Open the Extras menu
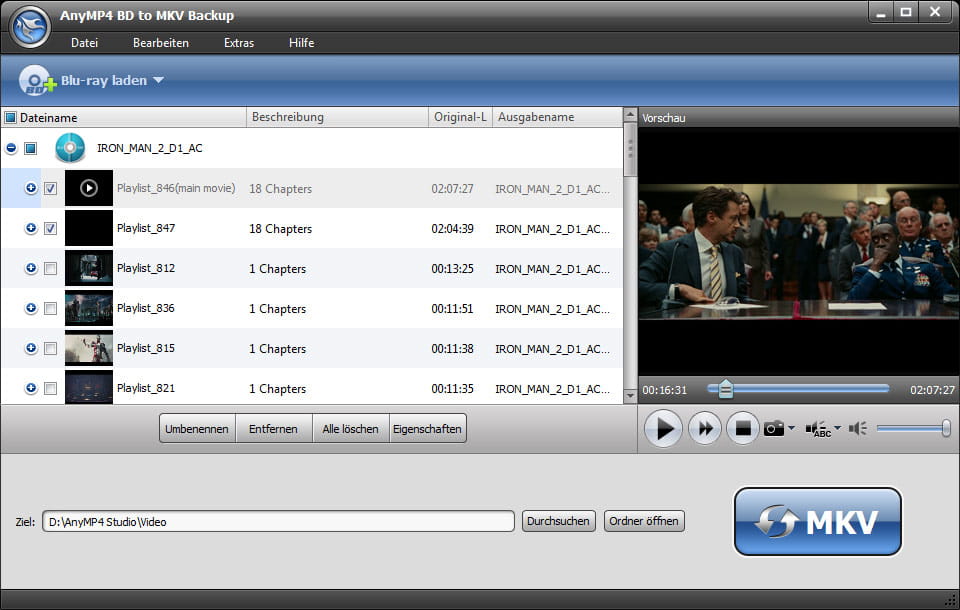The height and width of the screenshot is (610, 960). pos(239,43)
